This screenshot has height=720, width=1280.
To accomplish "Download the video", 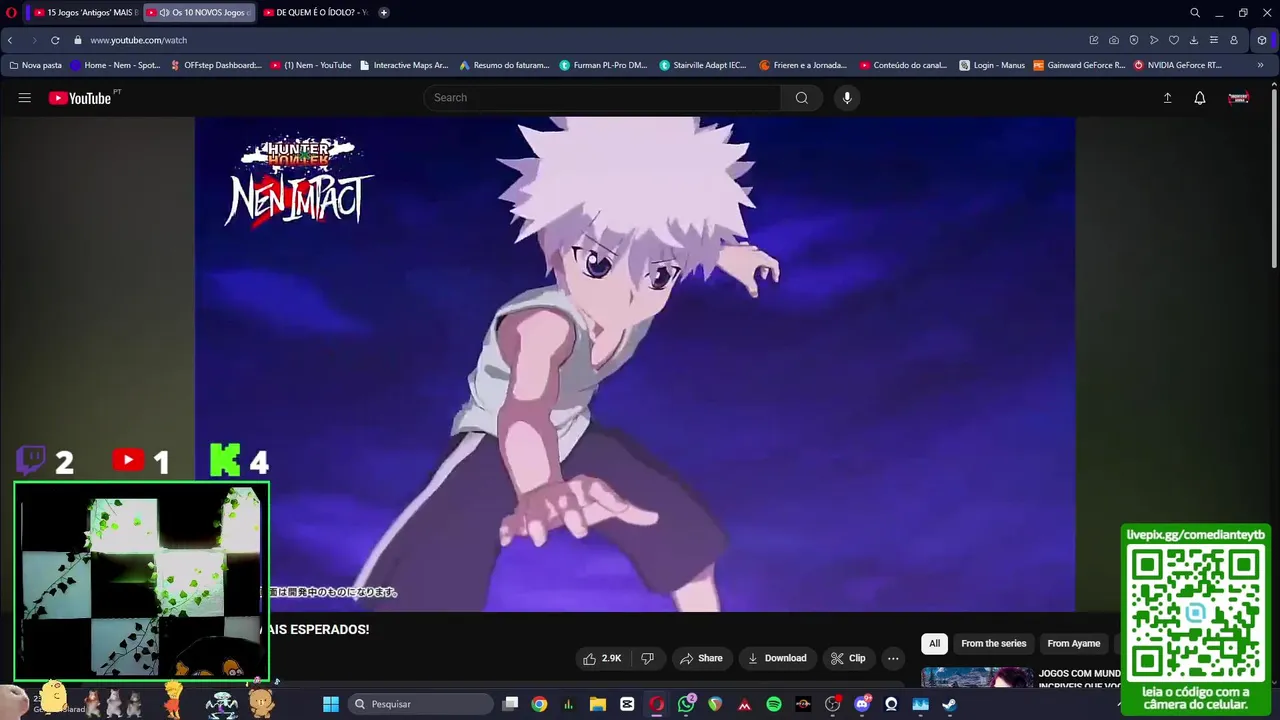I will [777, 658].
